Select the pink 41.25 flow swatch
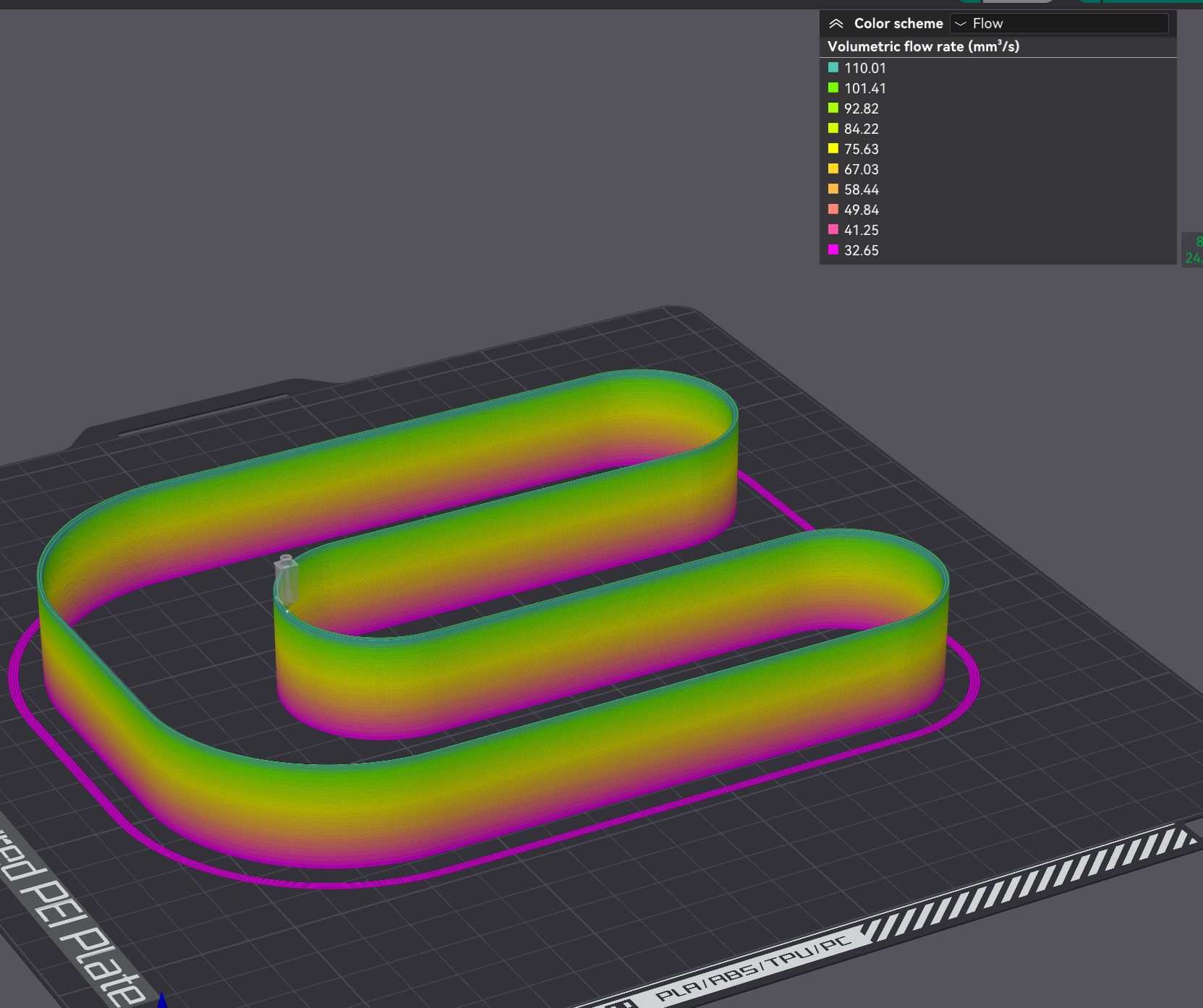Viewport: 1203px width, 1008px height. coord(833,230)
